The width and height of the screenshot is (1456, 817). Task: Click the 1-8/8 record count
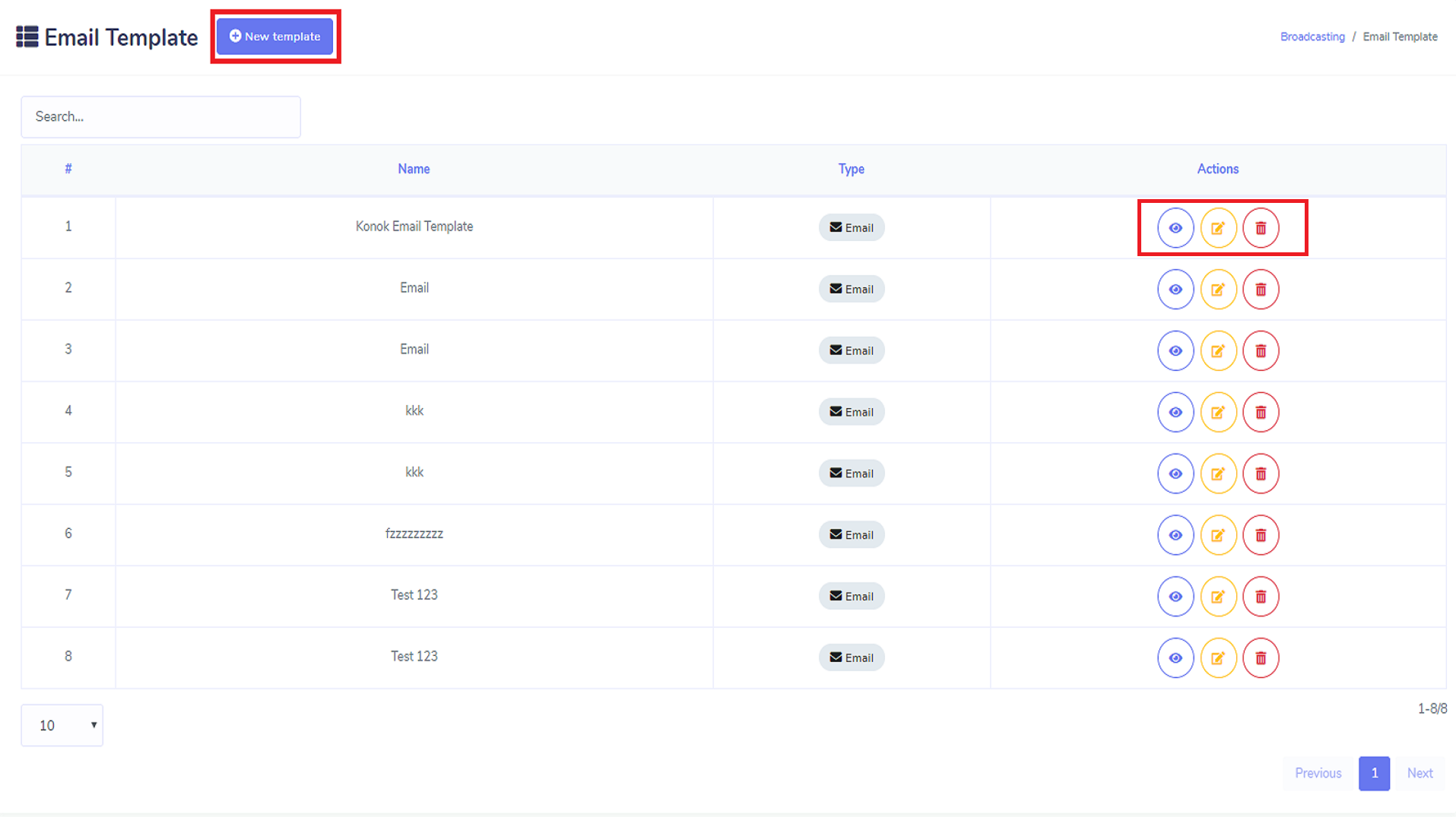click(1432, 708)
